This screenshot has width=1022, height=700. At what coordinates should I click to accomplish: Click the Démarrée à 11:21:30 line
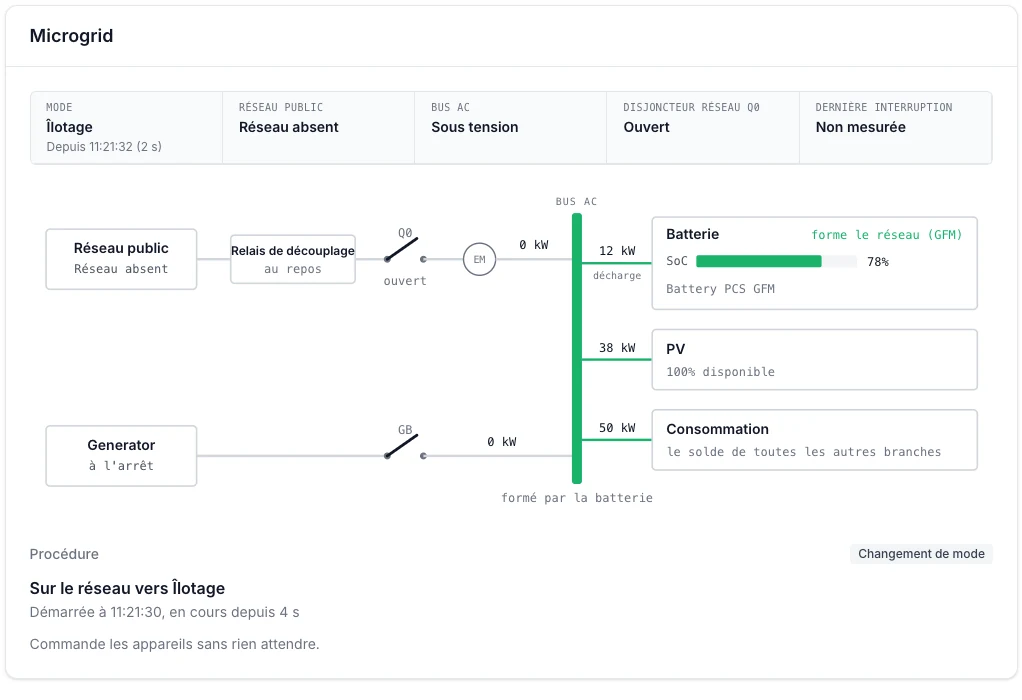pos(164,613)
